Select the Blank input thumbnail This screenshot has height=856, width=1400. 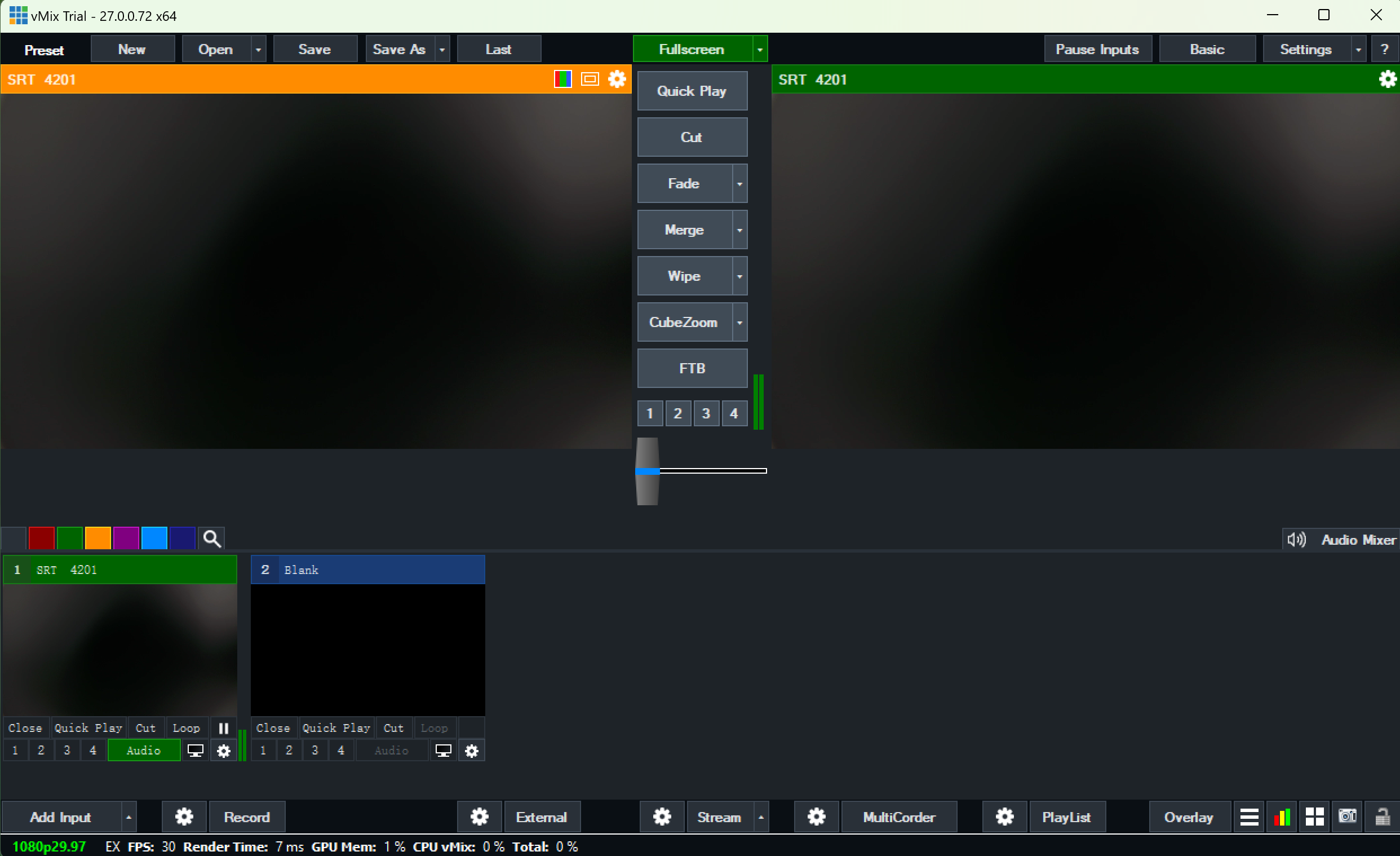coord(367,650)
